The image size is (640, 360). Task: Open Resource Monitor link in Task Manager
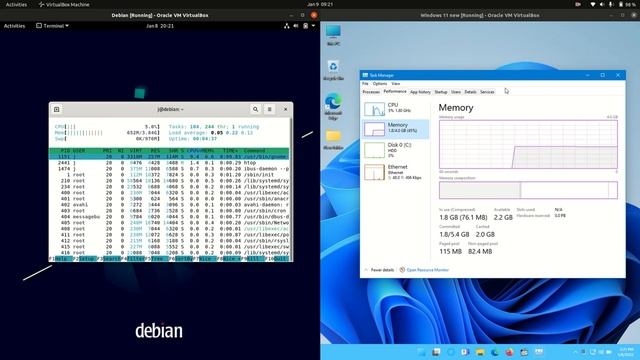point(424,270)
